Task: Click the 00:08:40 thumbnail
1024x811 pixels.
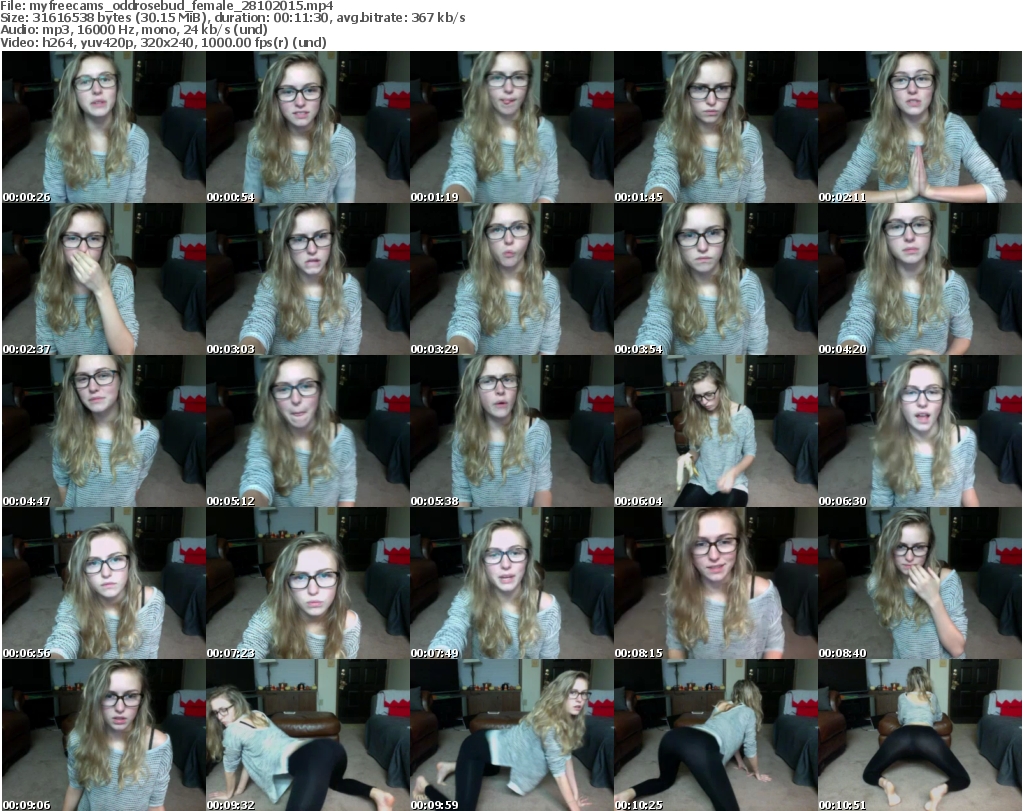Action: click(920, 584)
